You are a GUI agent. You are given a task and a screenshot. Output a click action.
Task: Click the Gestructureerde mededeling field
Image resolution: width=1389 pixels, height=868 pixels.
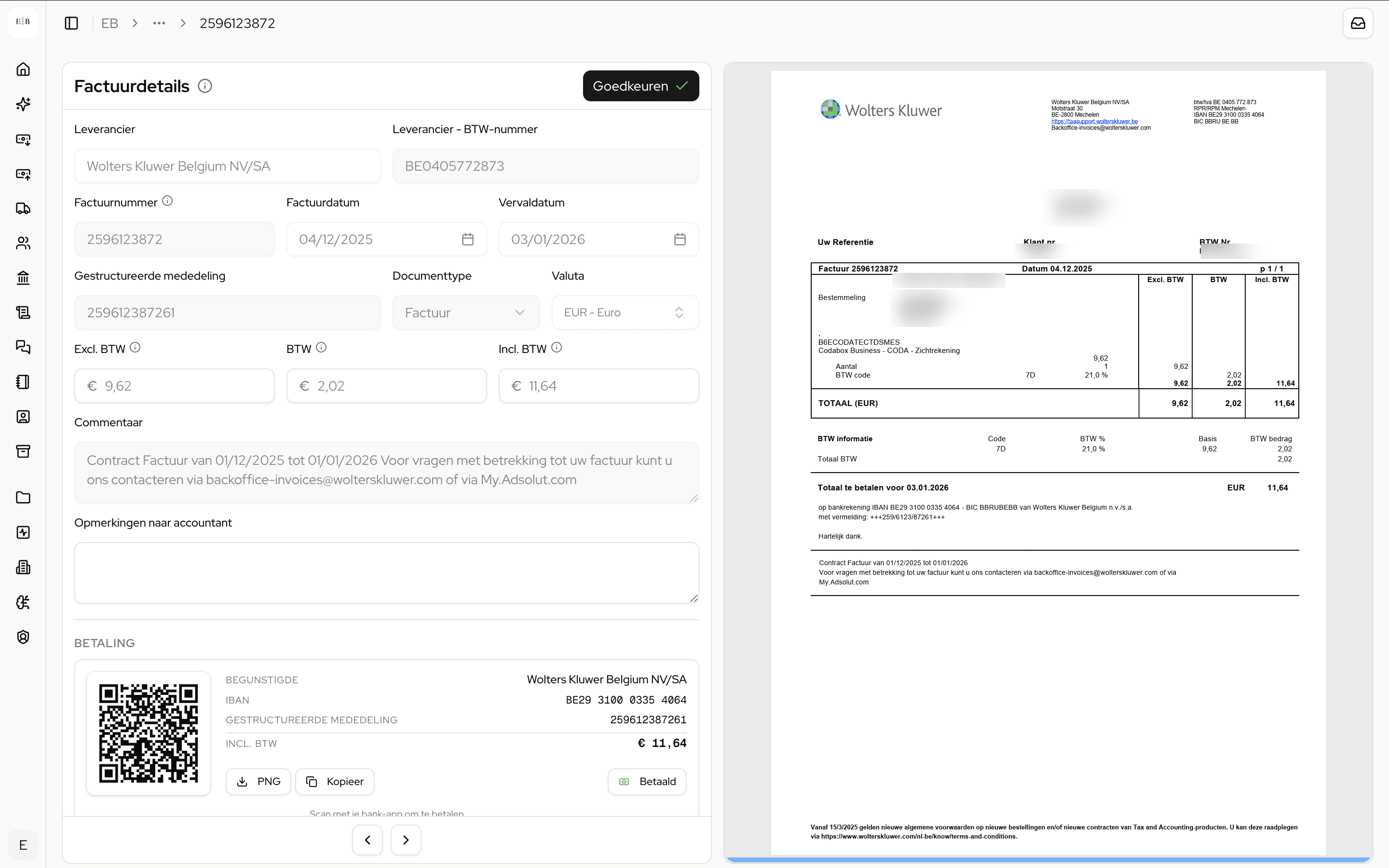pos(227,313)
